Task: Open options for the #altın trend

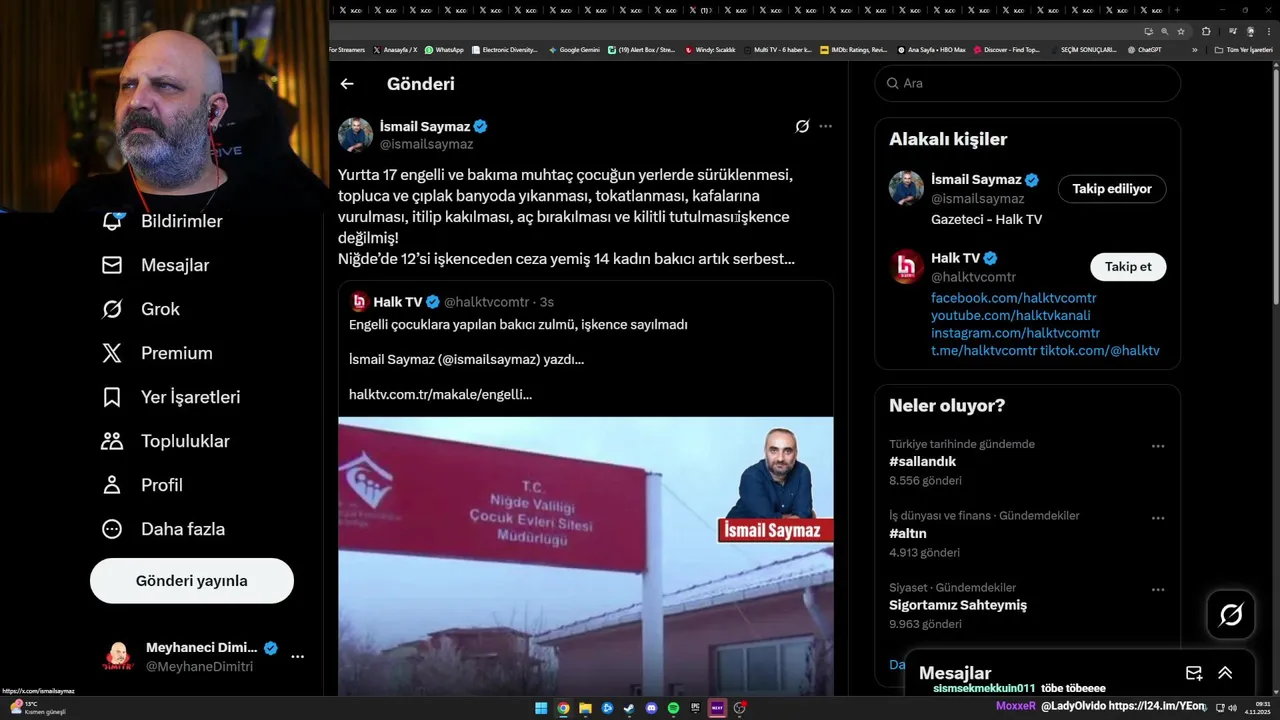Action: [1158, 518]
